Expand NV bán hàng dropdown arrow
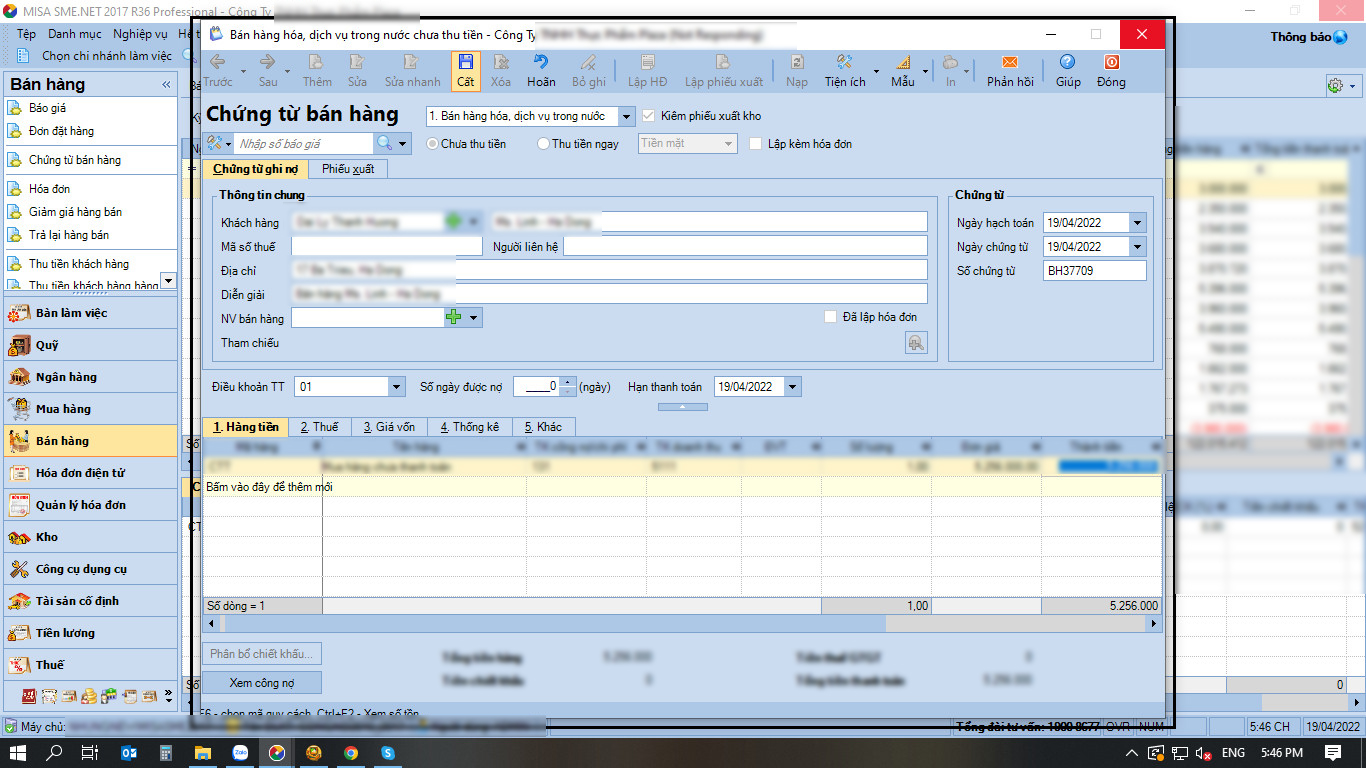This screenshot has height=768, width=1366. tap(473, 318)
